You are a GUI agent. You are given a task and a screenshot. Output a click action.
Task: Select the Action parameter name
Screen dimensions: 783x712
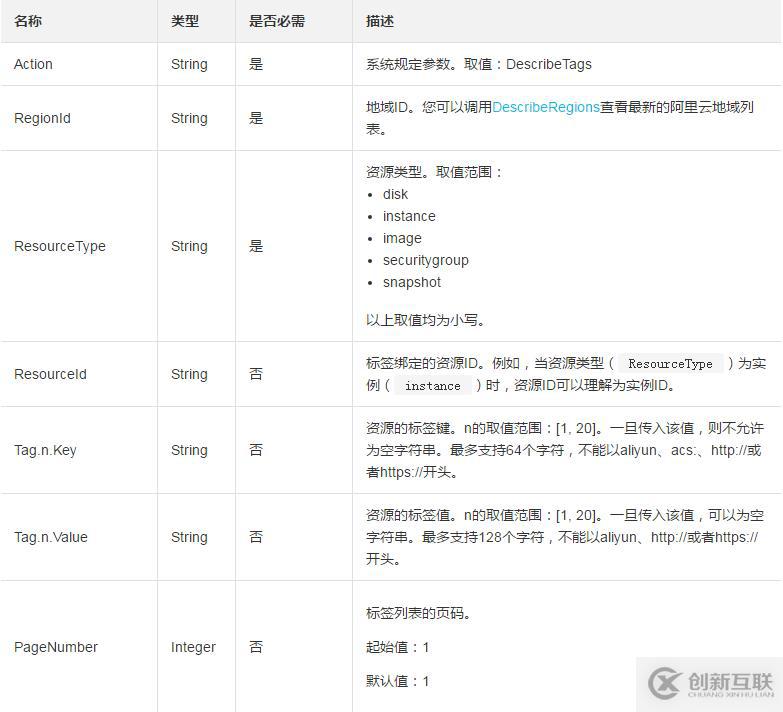[33, 64]
